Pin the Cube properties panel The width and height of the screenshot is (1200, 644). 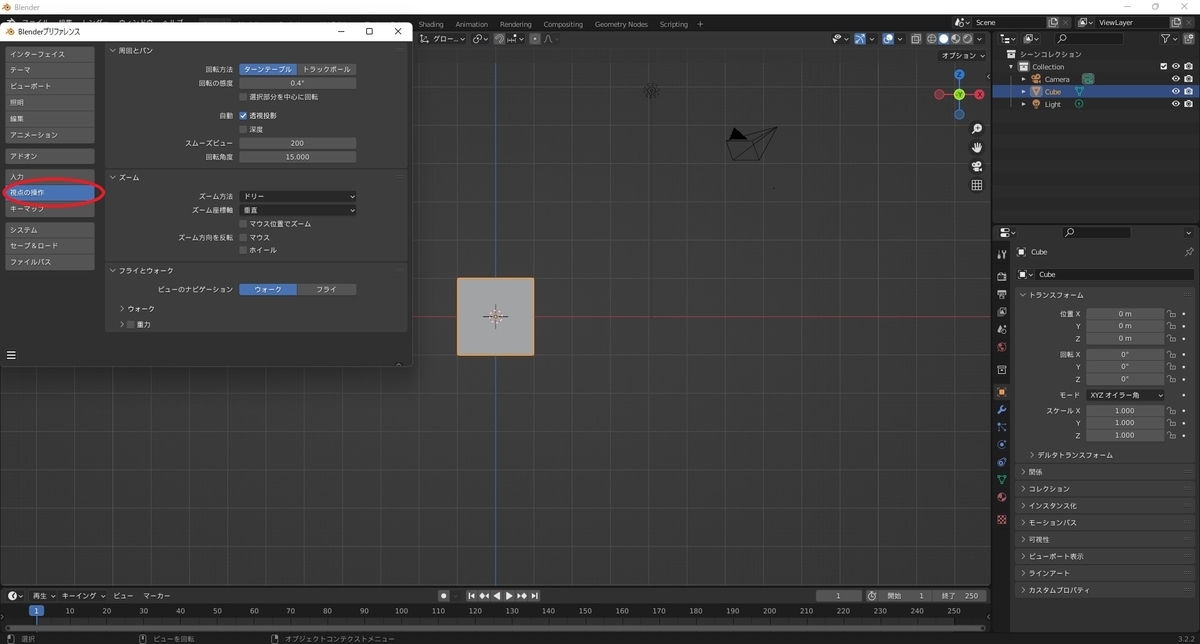(x=1188, y=252)
